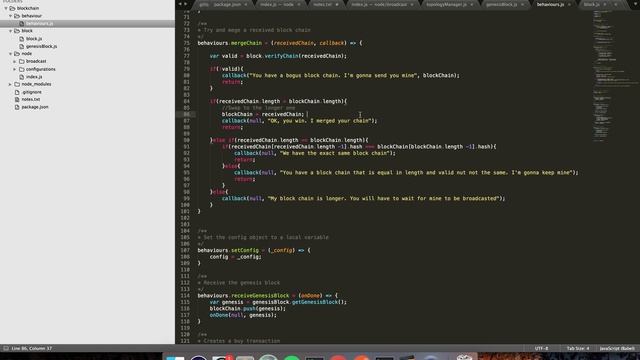Screen dimensions: 640x360
Task: Click the file icon next to .gitignore
Action: click(x=17, y=92)
